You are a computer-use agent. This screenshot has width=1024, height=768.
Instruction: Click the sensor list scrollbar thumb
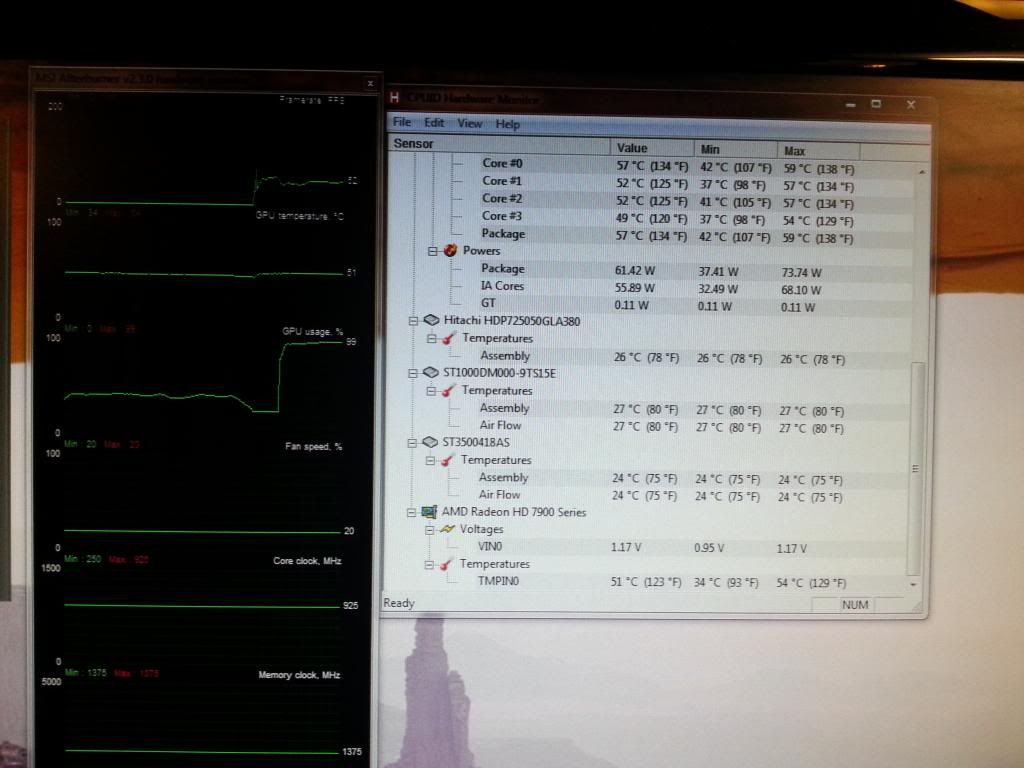click(916, 468)
